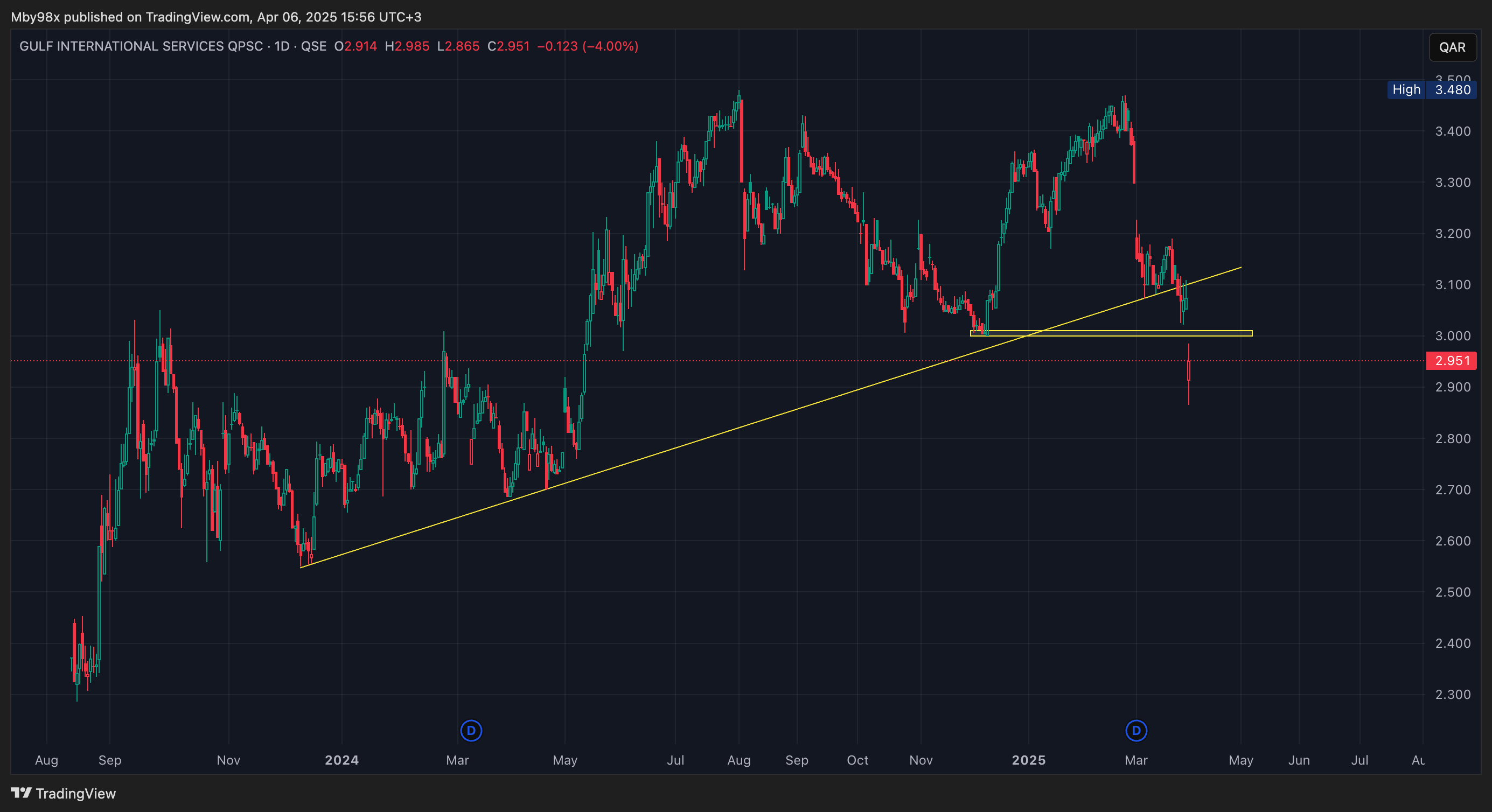Viewport: 1492px width, 812px height.
Task: Click the 2.300 price axis label
Action: point(1453,695)
